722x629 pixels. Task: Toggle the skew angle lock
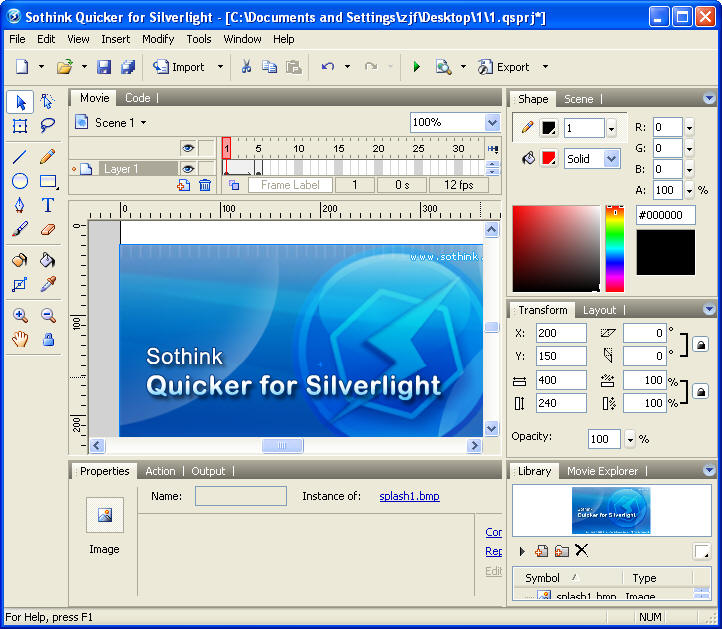point(700,344)
